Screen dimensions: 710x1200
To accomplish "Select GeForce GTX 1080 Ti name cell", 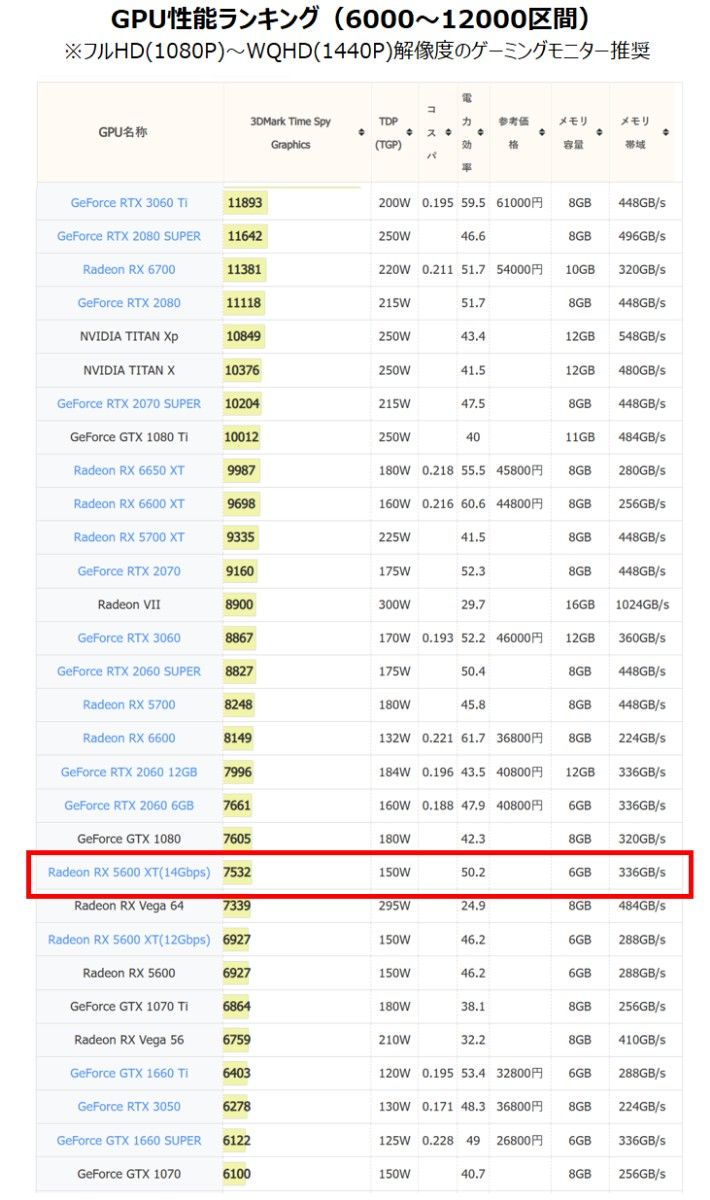I will (x=130, y=438).
